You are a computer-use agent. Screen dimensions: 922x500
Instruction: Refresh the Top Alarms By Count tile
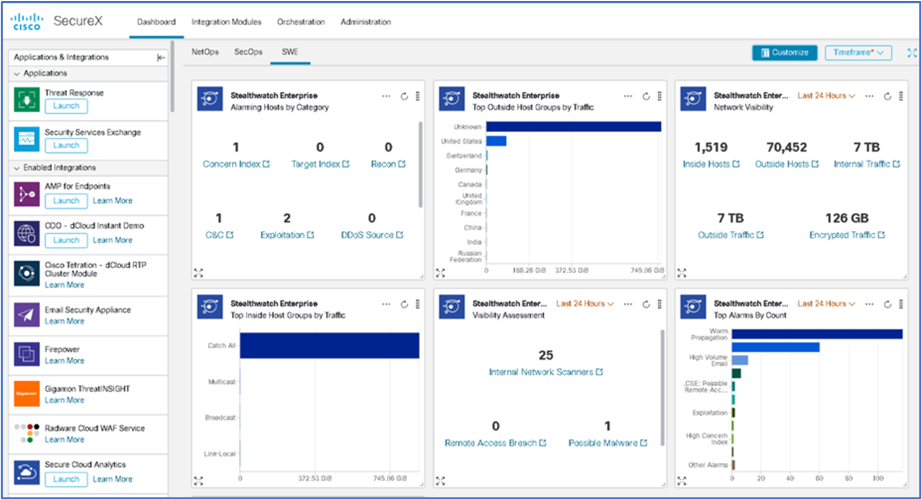887,304
